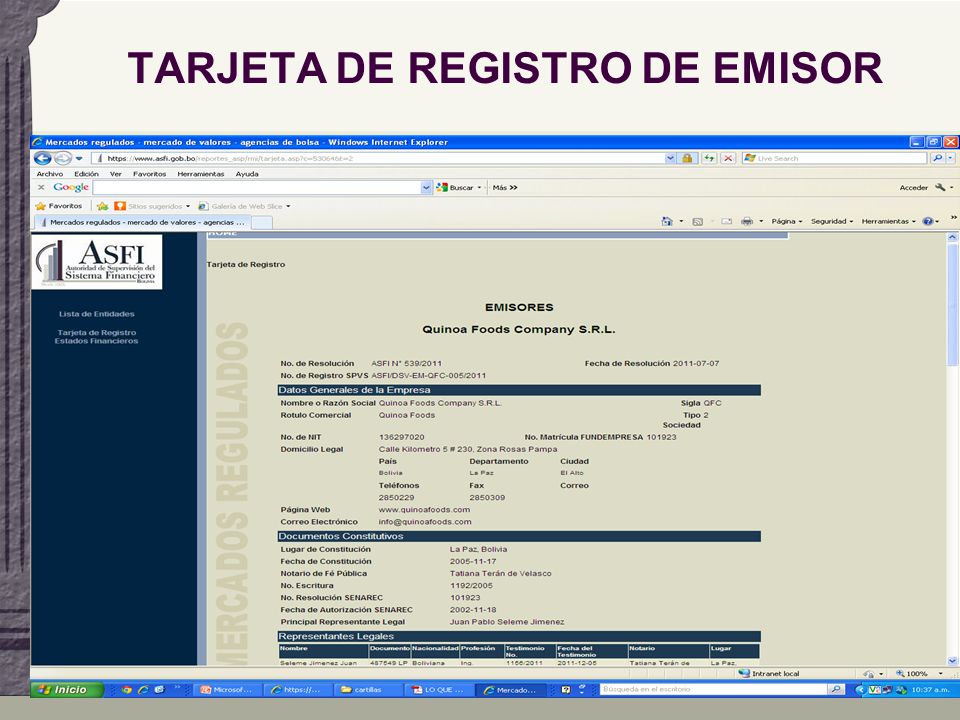Click Más on the Google toolbar

(504, 188)
